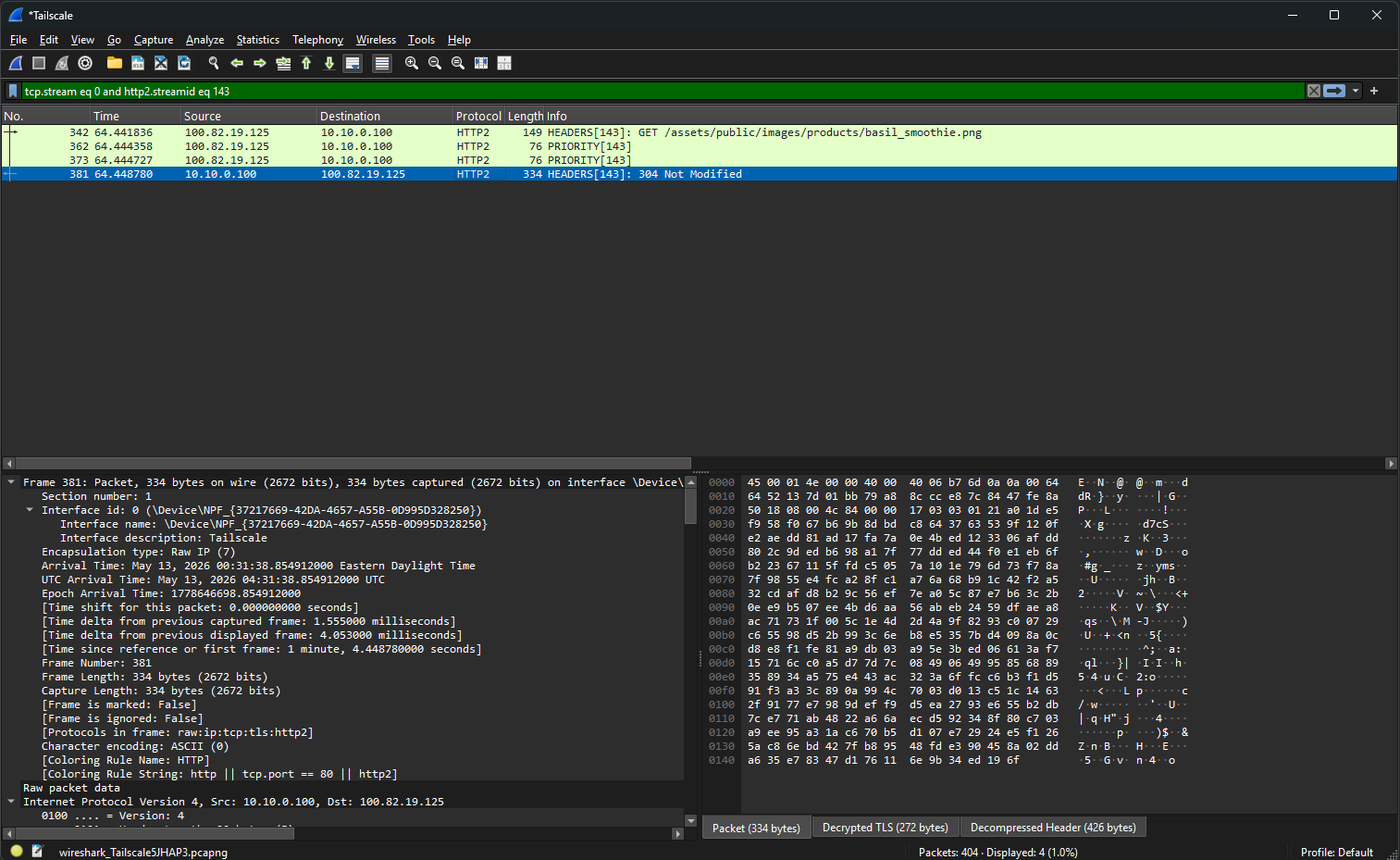Image resolution: width=1400 pixels, height=860 pixels.
Task: Open recent display filters dropdown
Action: pos(1356,91)
